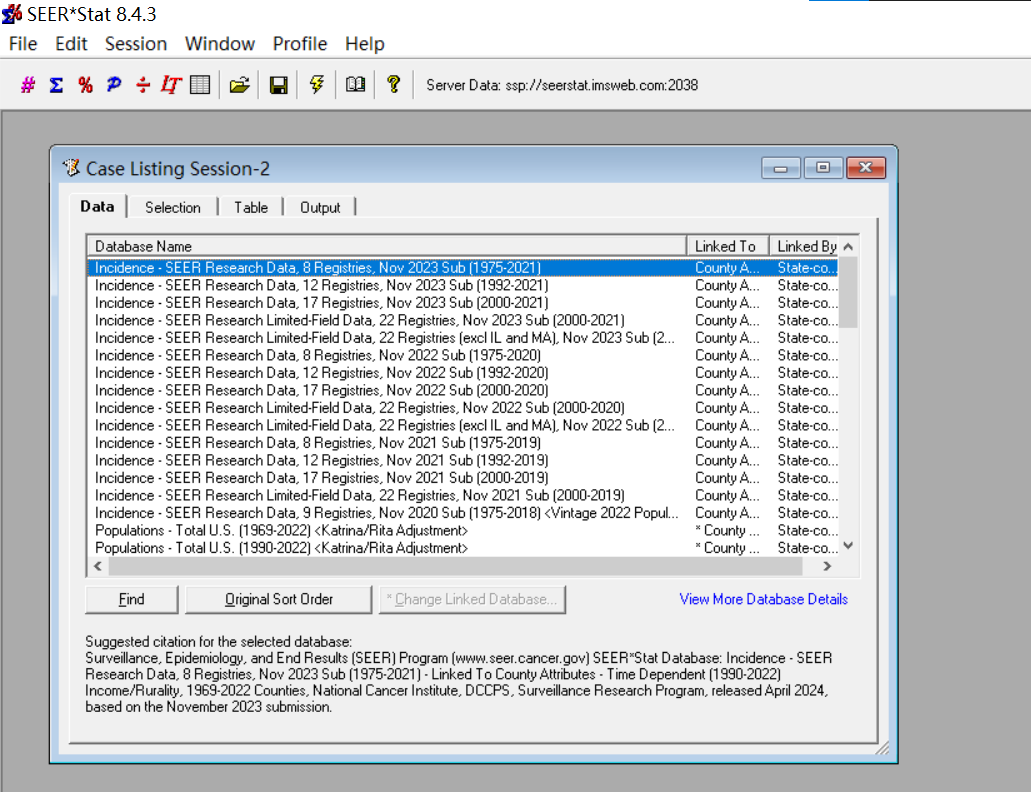
Task: Open the Session menu
Action: [136, 44]
